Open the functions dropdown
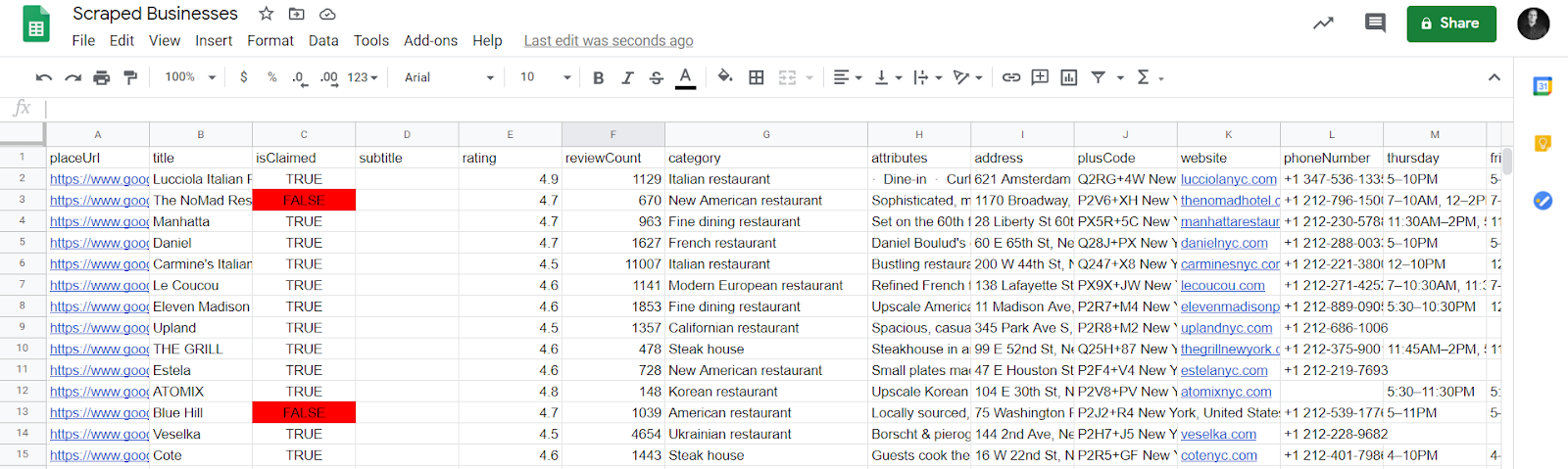The width and height of the screenshot is (1568, 469). click(x=1149, y=77)
